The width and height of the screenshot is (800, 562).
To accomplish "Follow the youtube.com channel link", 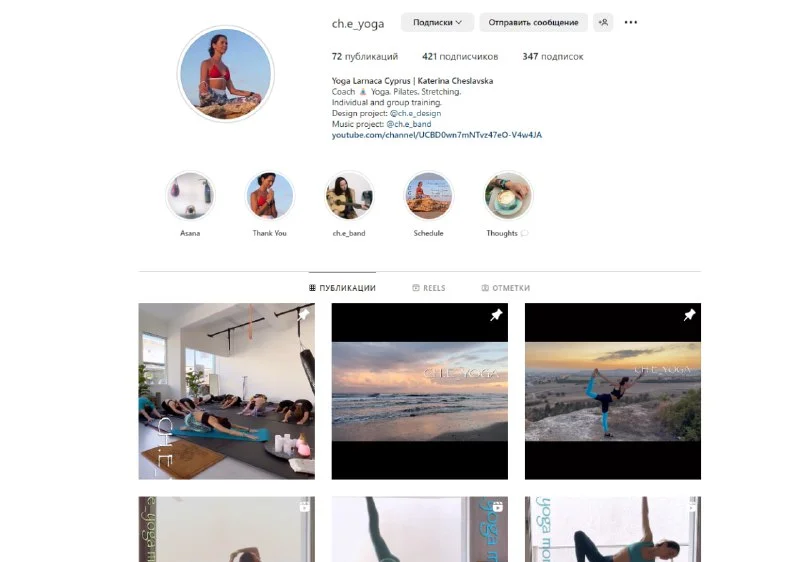I will 437,135.
